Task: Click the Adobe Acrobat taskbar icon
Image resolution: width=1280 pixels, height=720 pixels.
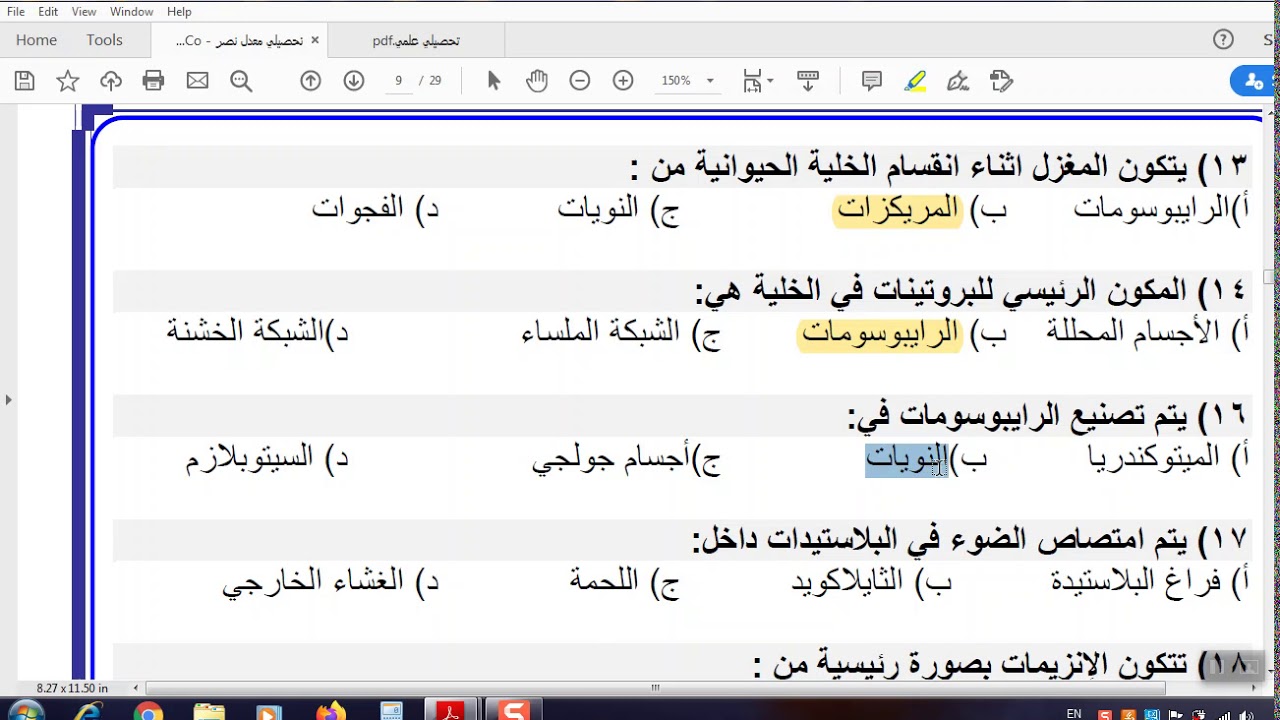Action: (x=450, y=711)
